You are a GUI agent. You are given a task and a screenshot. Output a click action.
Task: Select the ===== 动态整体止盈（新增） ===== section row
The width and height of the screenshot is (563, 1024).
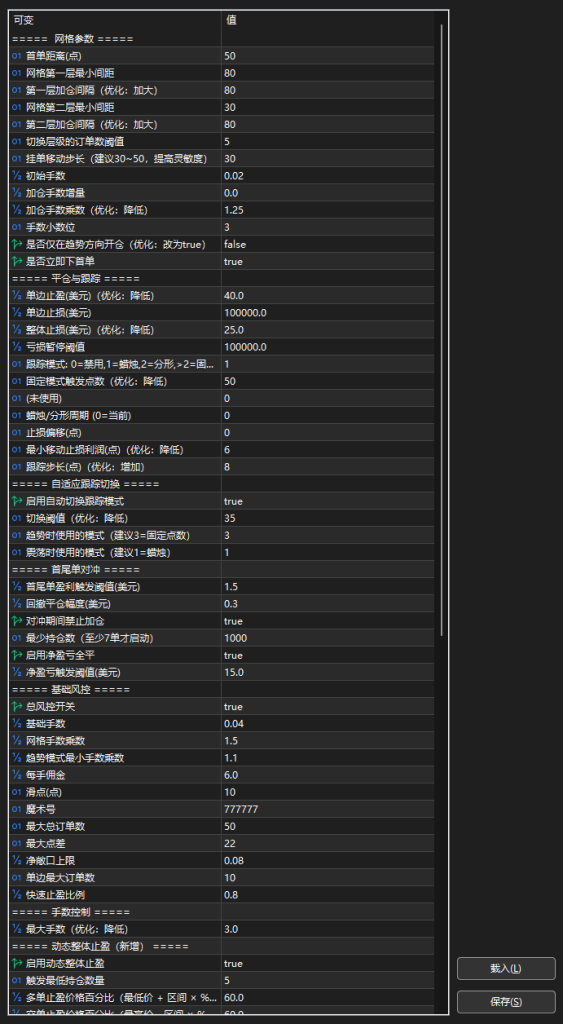tap(221, 946)
